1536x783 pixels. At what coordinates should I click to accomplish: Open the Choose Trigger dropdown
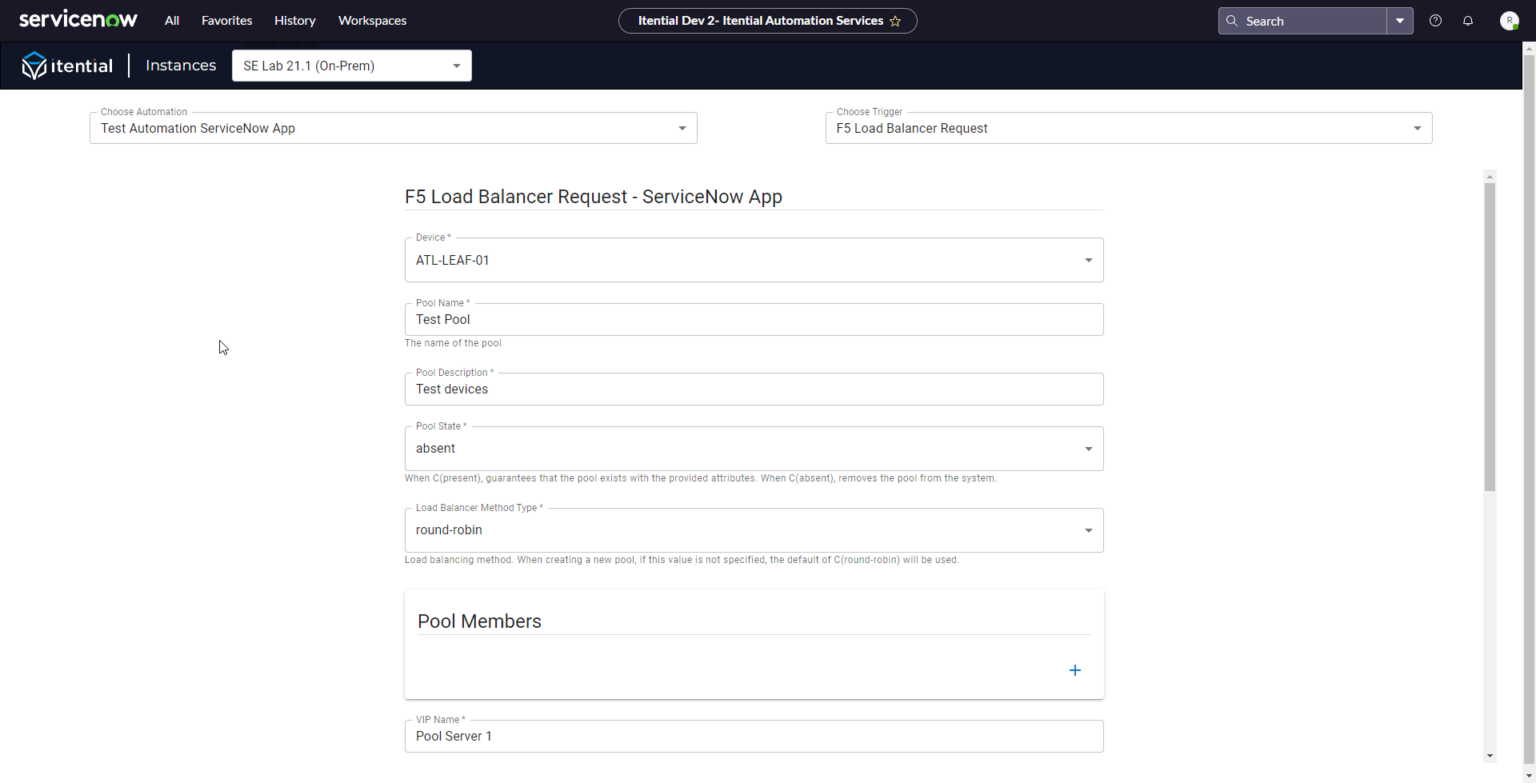1416,128
